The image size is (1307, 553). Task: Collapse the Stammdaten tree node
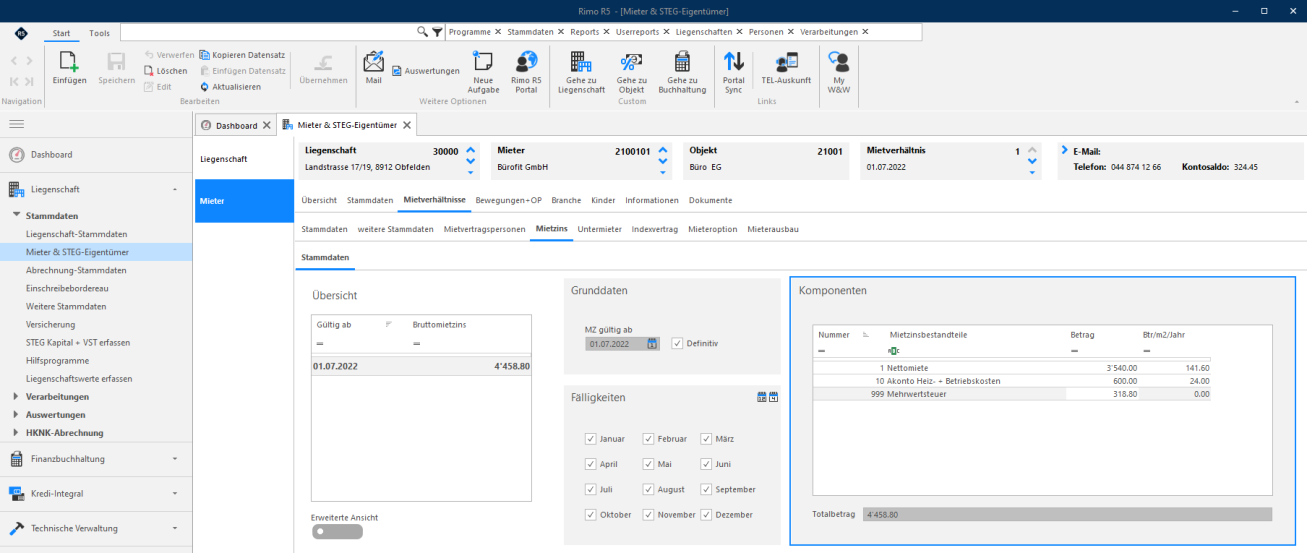point(17,215)
